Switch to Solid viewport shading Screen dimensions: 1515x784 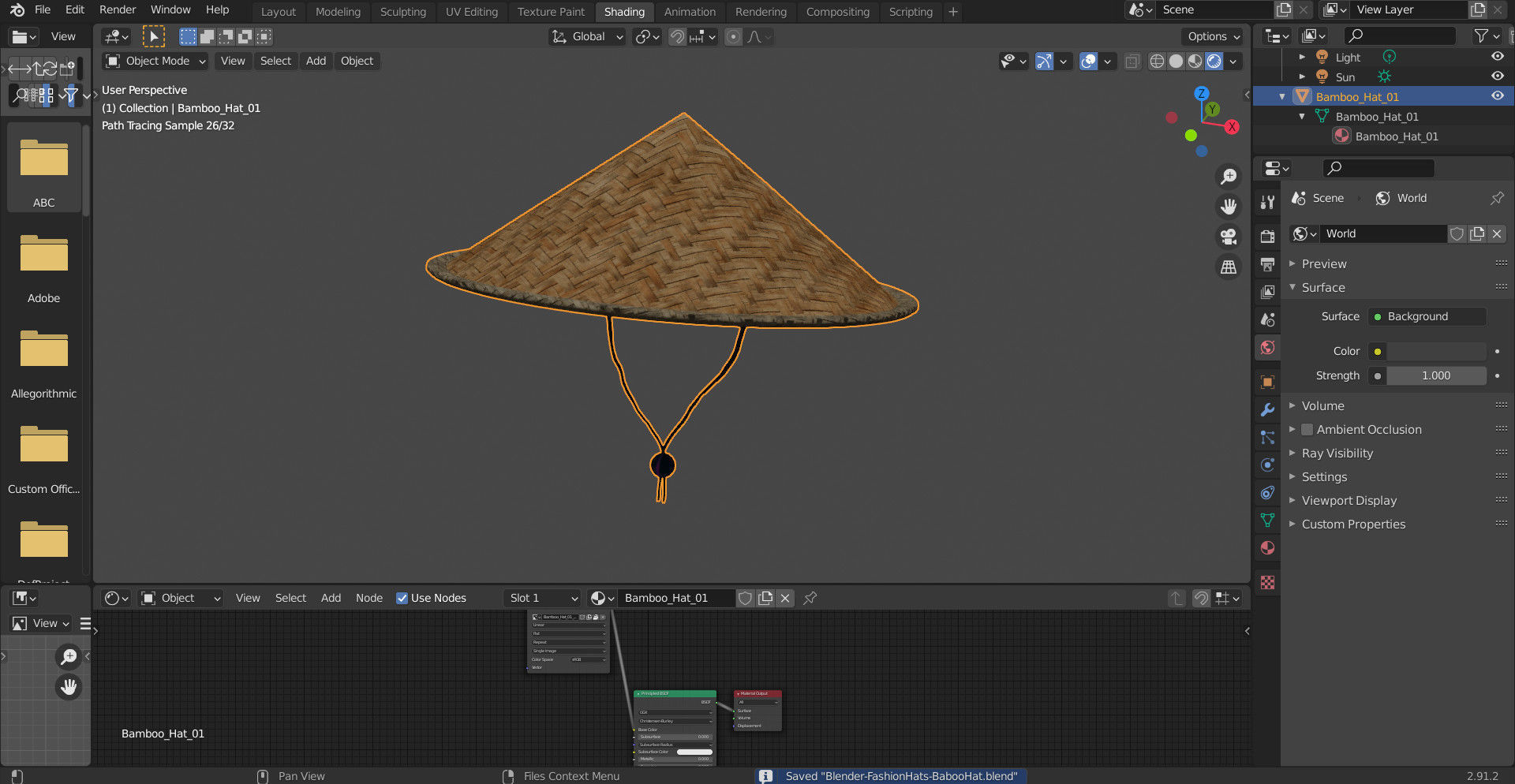1176,61
